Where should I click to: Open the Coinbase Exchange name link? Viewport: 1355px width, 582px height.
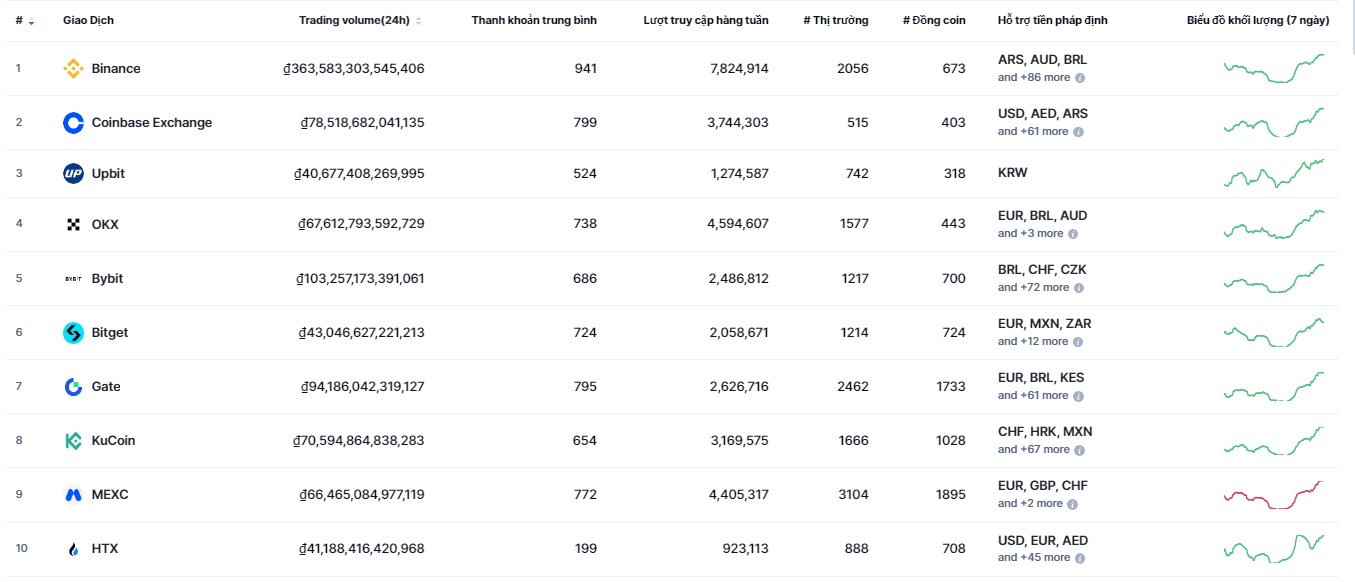[152, 123]
